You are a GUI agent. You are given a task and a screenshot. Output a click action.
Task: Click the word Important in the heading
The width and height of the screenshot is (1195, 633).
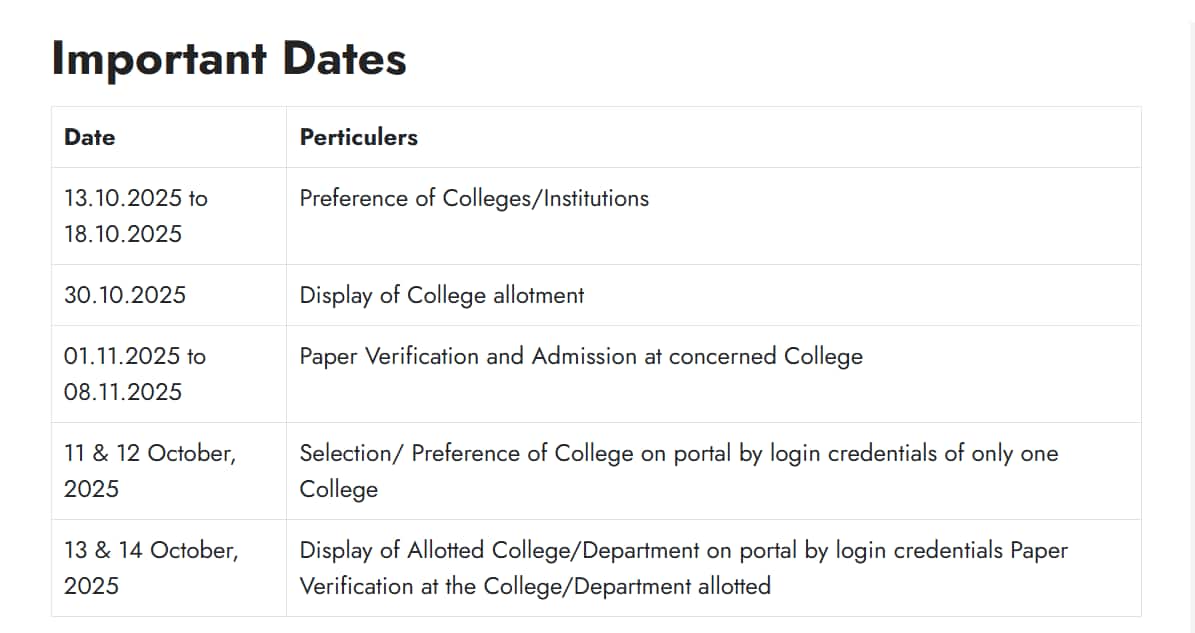(159, 58)
